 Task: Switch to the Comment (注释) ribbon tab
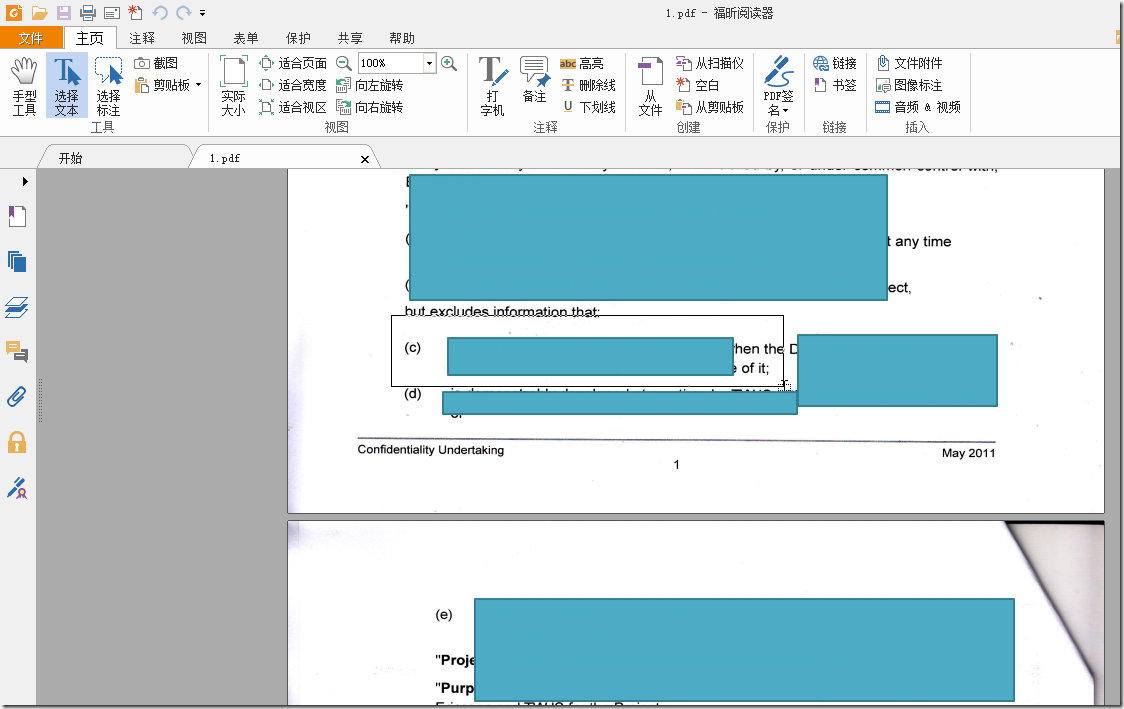pyautogui.click(x=142, y=38)
